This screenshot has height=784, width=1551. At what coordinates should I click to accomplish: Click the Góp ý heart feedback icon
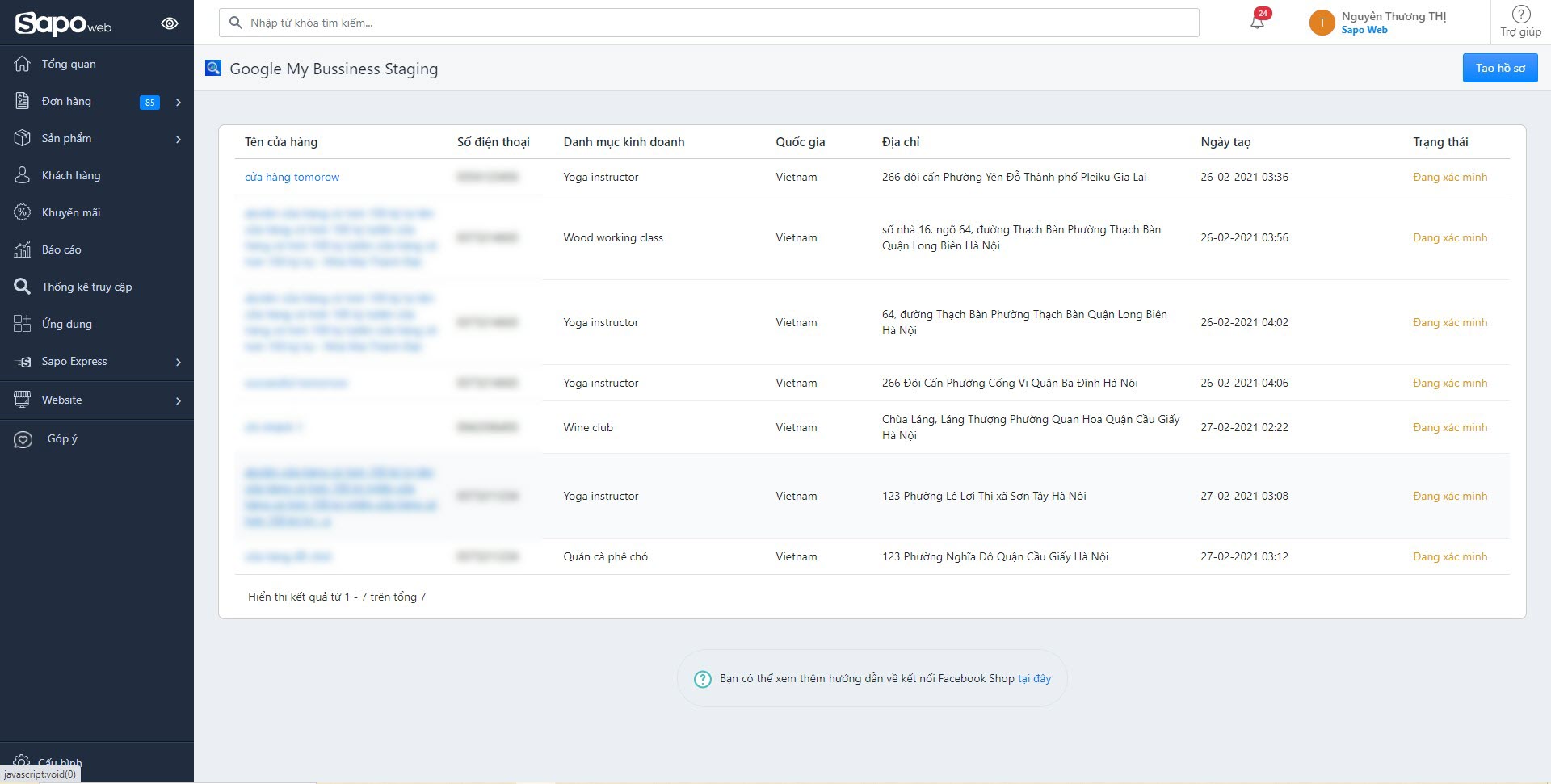[23, 439]
